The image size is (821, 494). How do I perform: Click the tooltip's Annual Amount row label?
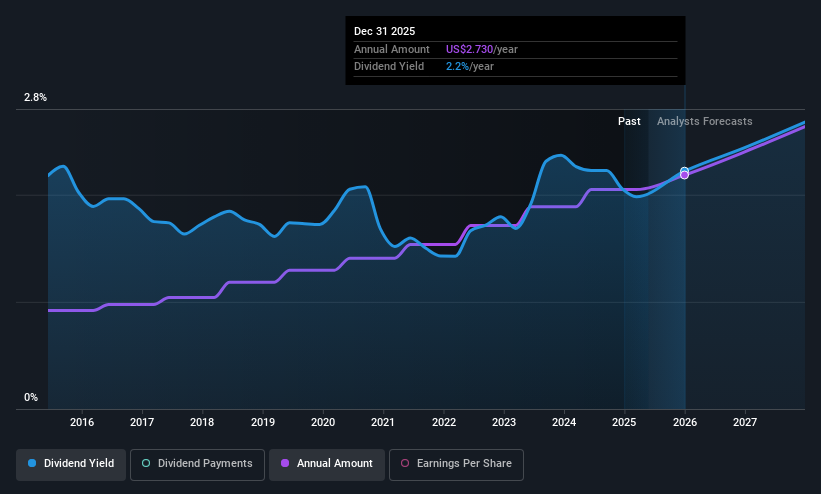coord(392,49)
